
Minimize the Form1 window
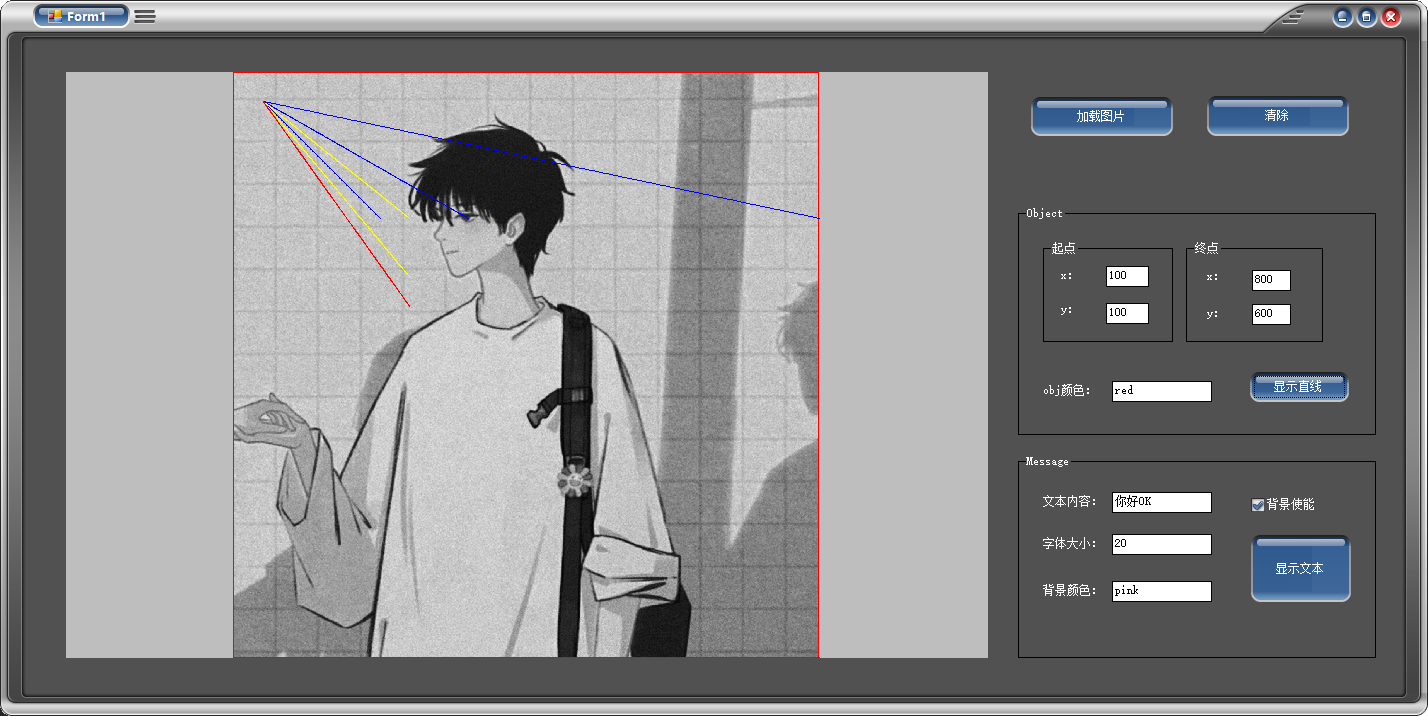pyautogui.click(x=1341, y=15)
